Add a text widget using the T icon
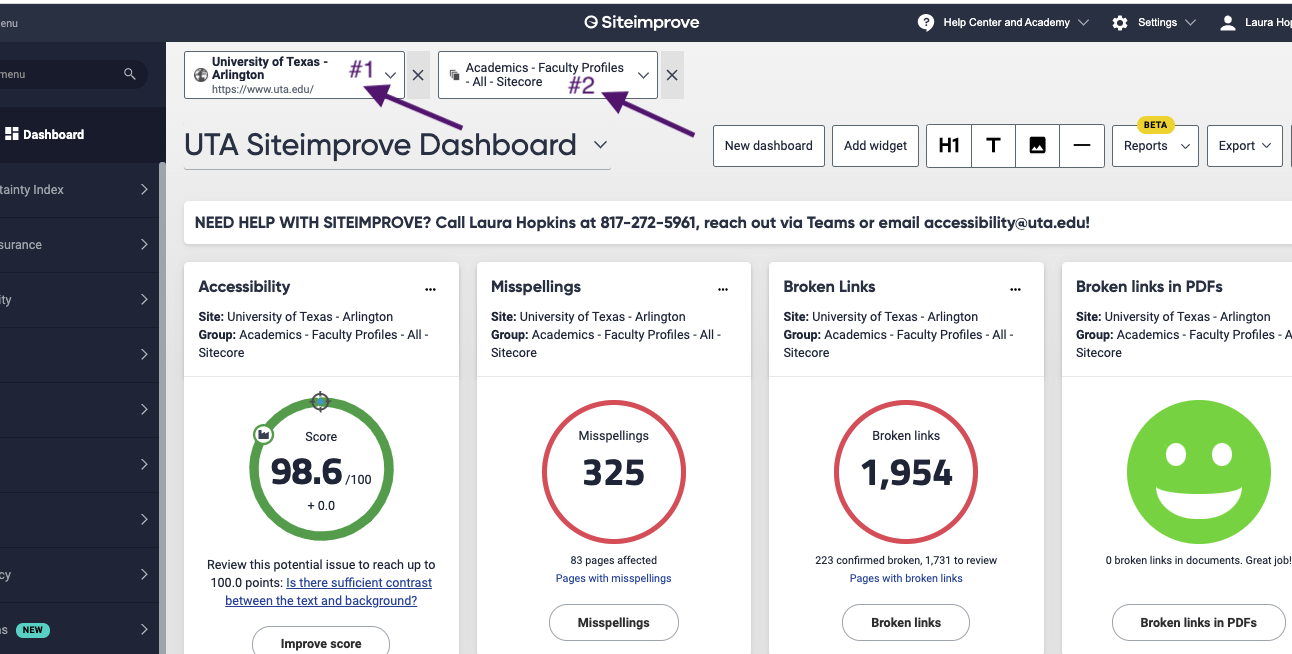1292x654 pixels. point(992,145)
